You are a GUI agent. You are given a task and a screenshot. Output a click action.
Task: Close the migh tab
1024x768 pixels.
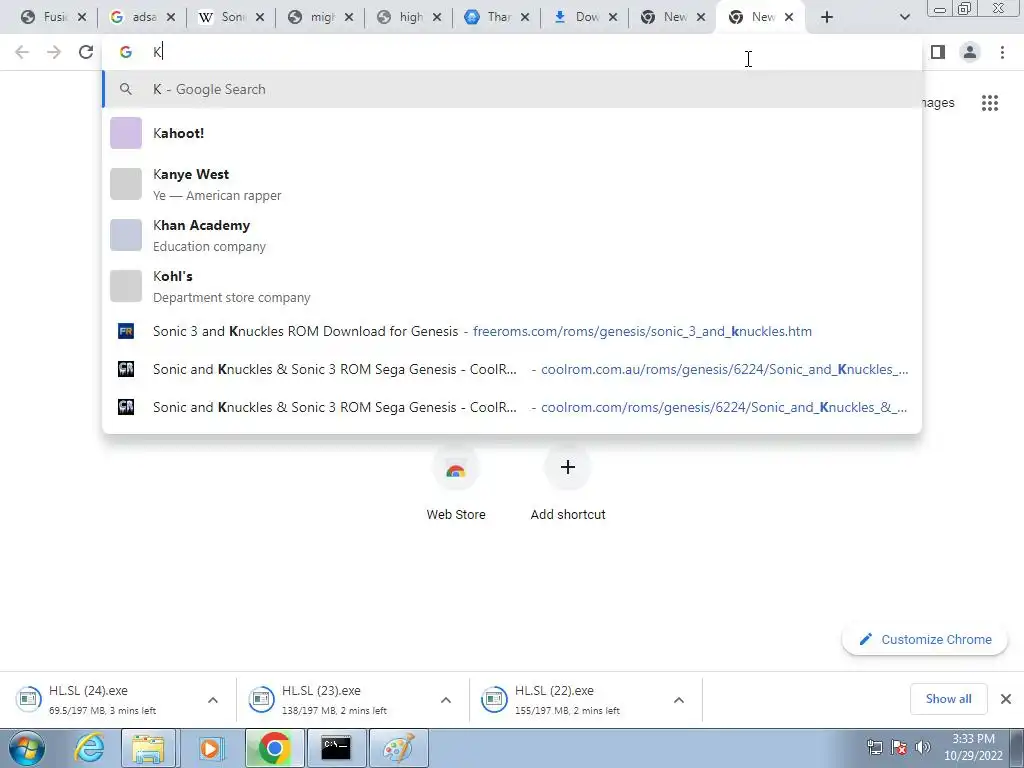tap(348, 17)
